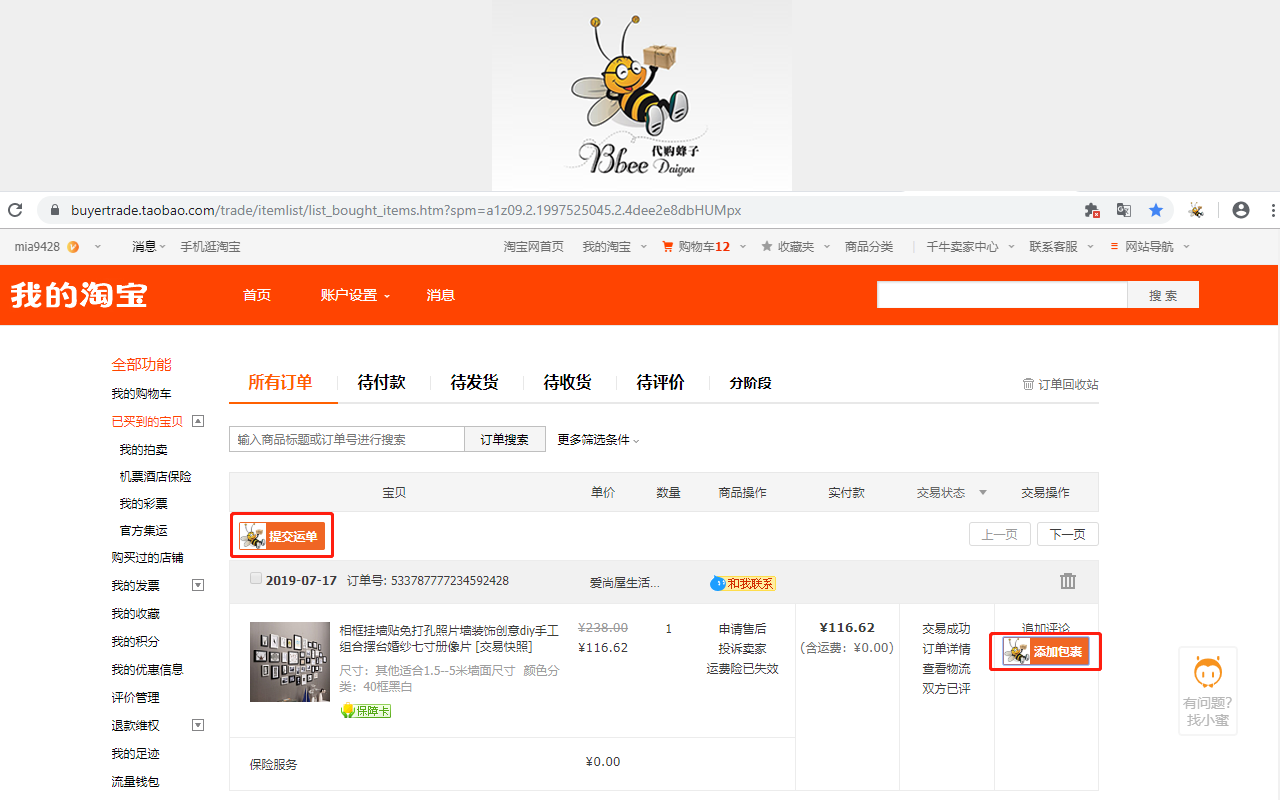This screenshot has width=1280, height=800.
Task: Delete the 2019-07-17 order with trash icon
Action: [1068, 581]
